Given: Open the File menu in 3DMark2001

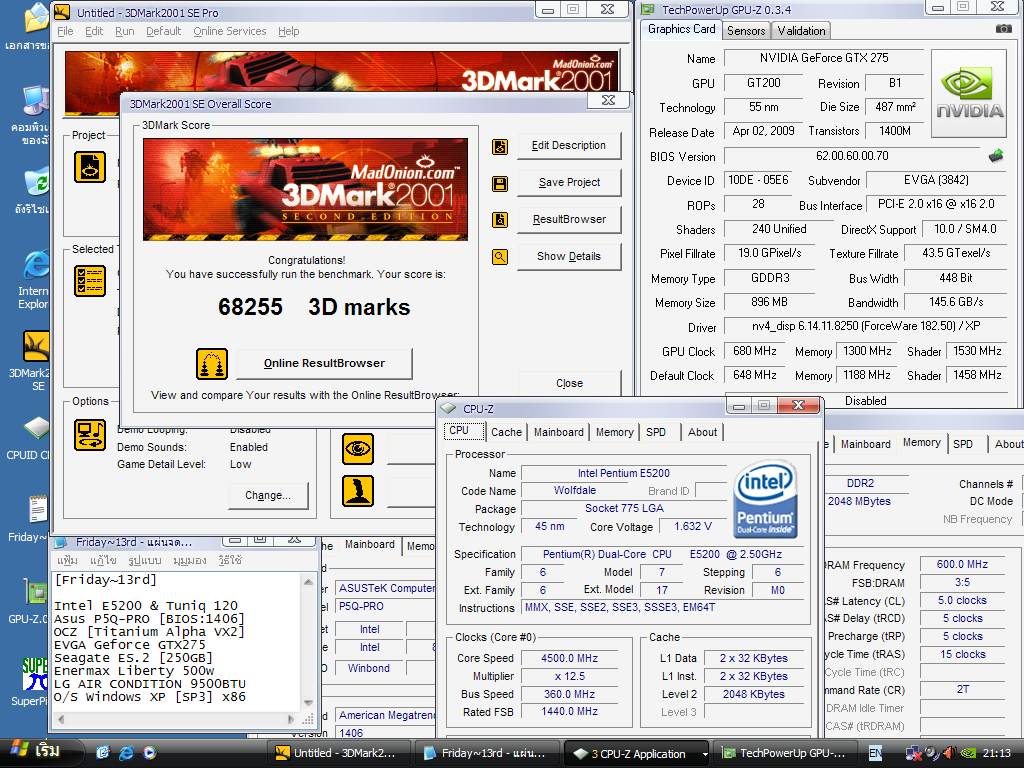Looking at the screenshot, I should pos(65,31).
